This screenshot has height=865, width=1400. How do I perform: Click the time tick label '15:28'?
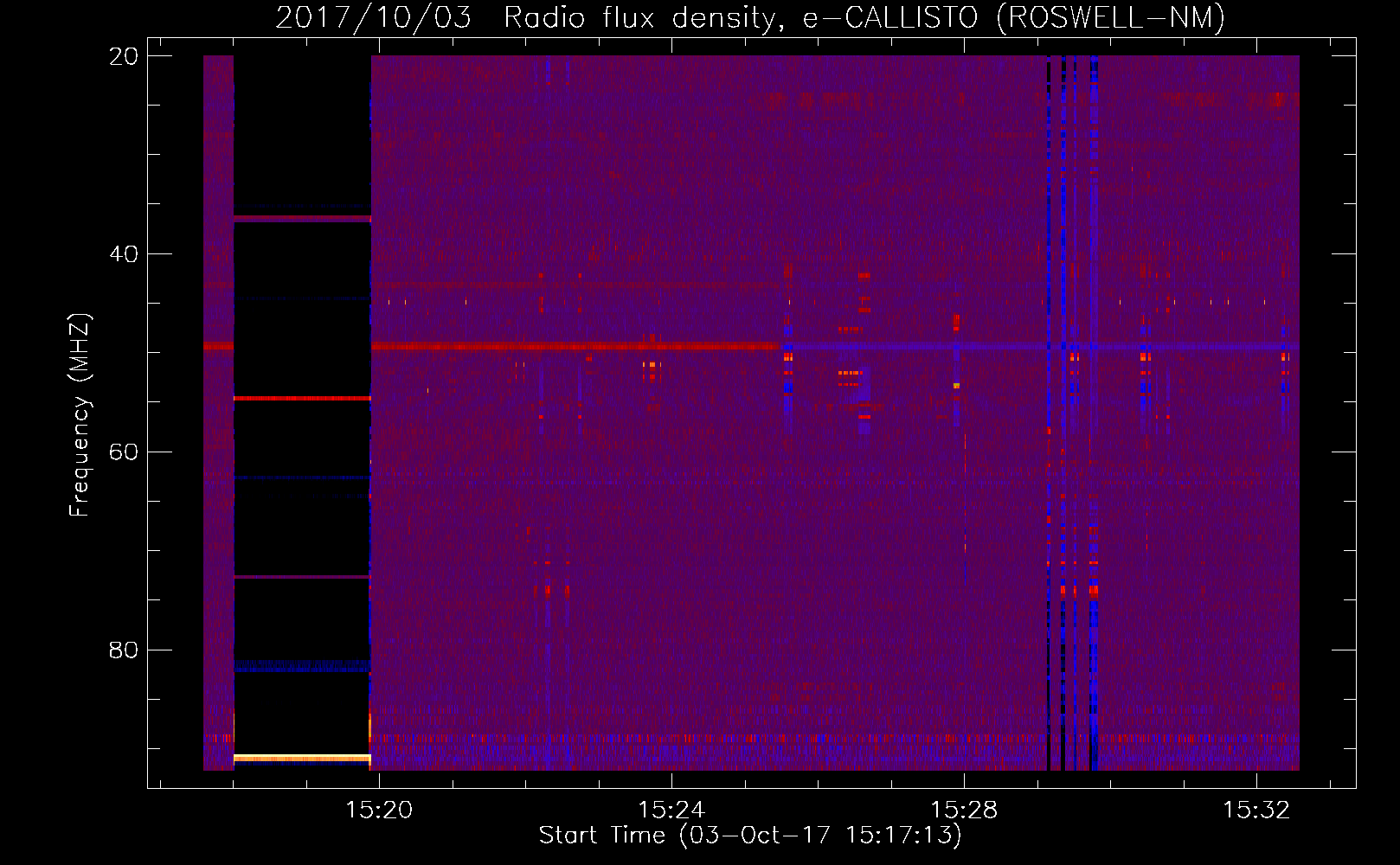[x=964, y=810]
